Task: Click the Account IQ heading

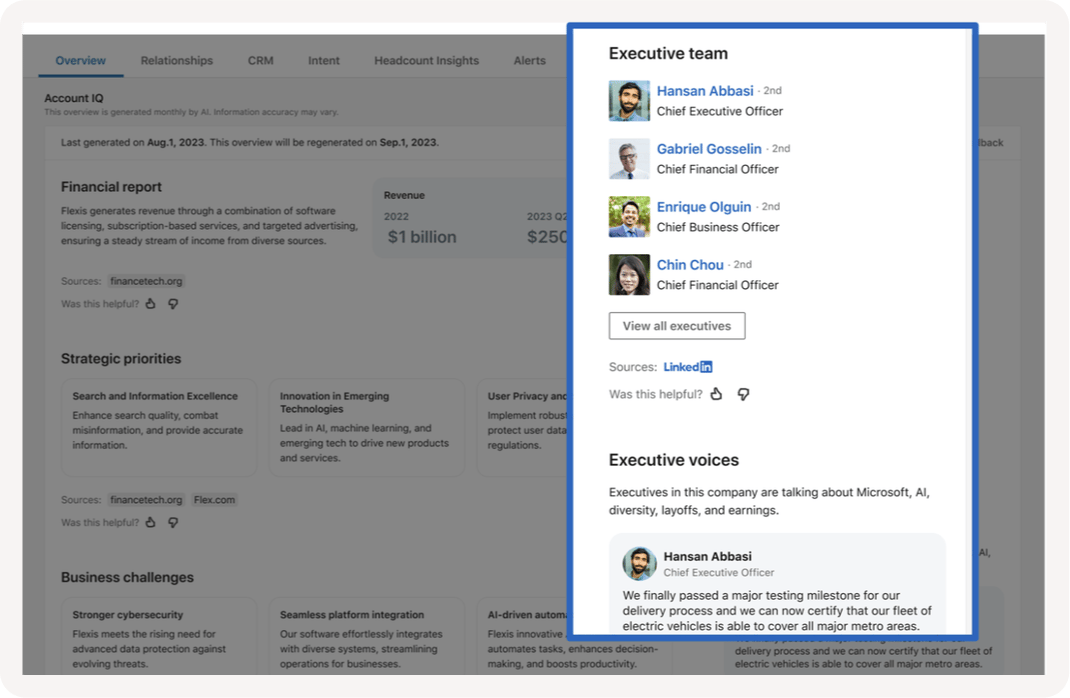Action: (74, 98)
